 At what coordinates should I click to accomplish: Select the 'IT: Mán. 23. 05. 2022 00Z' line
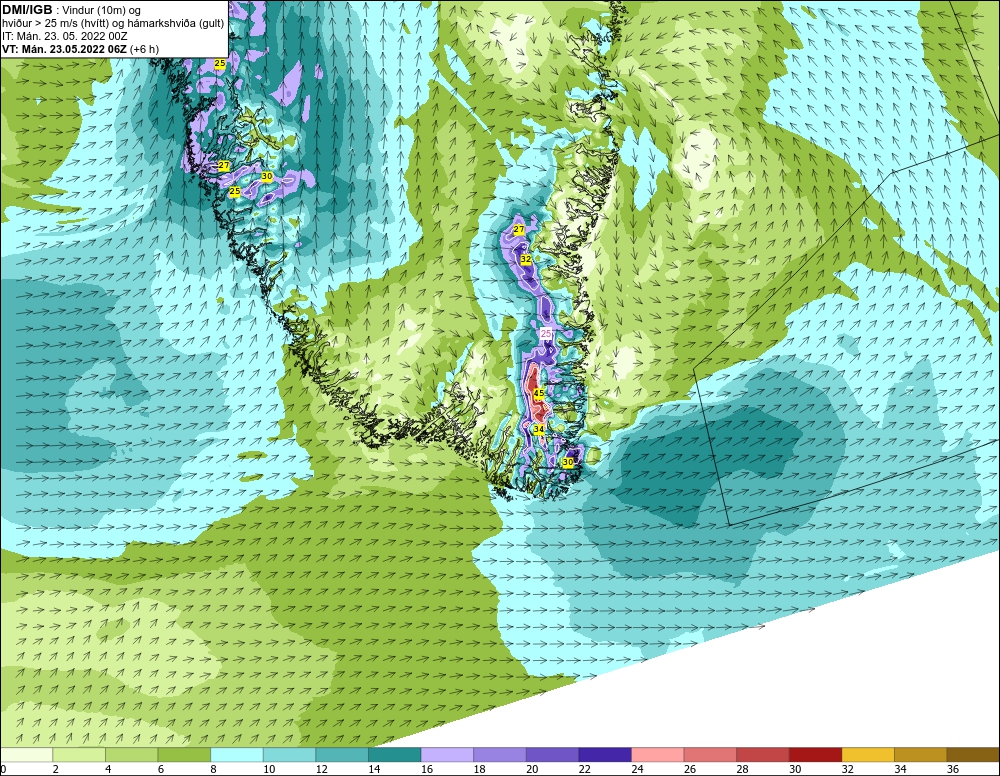point(64,36)
